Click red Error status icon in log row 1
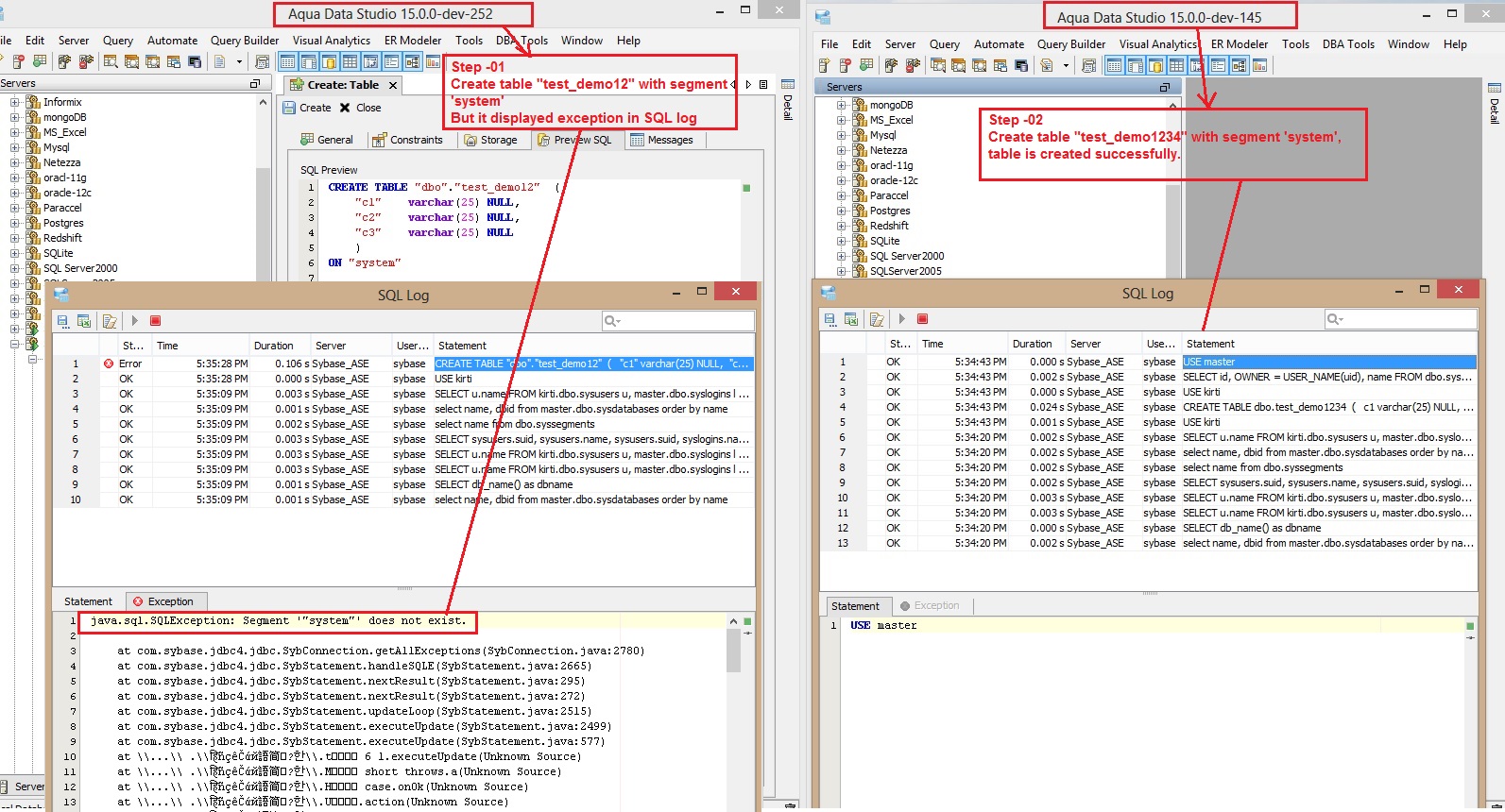Screen dimensions: 1505x812 pyautogui.click(x=109, y=364)
